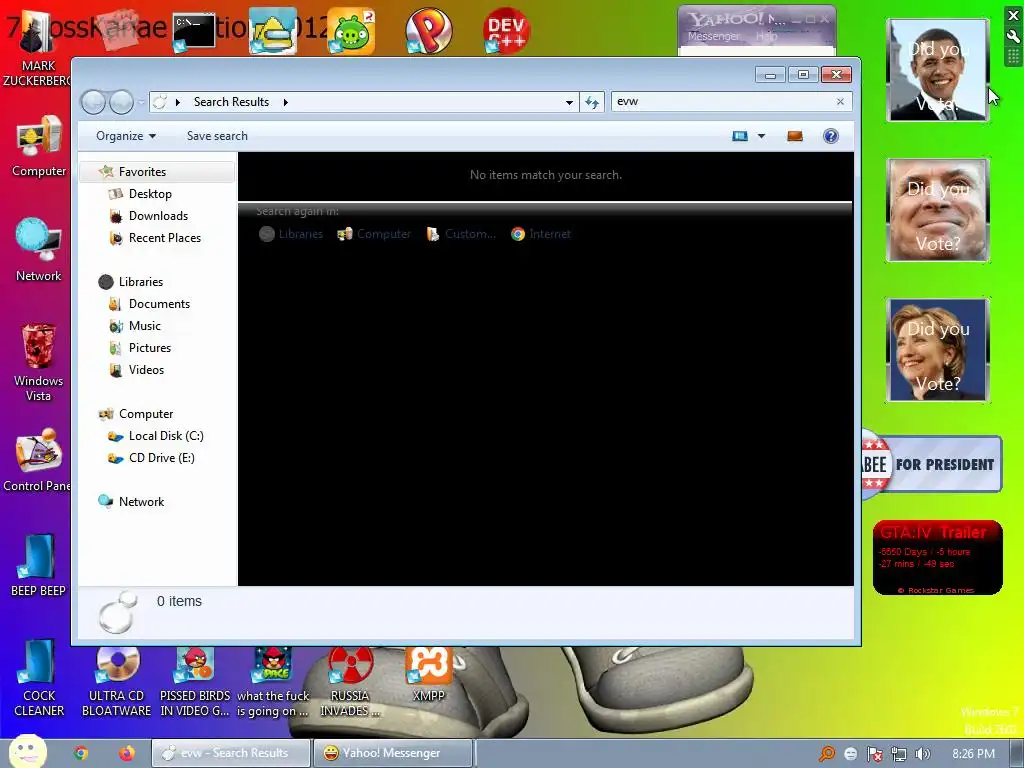Open the Action Center flag tray icon
This screenshot has height=768, width=1024.
874,754
